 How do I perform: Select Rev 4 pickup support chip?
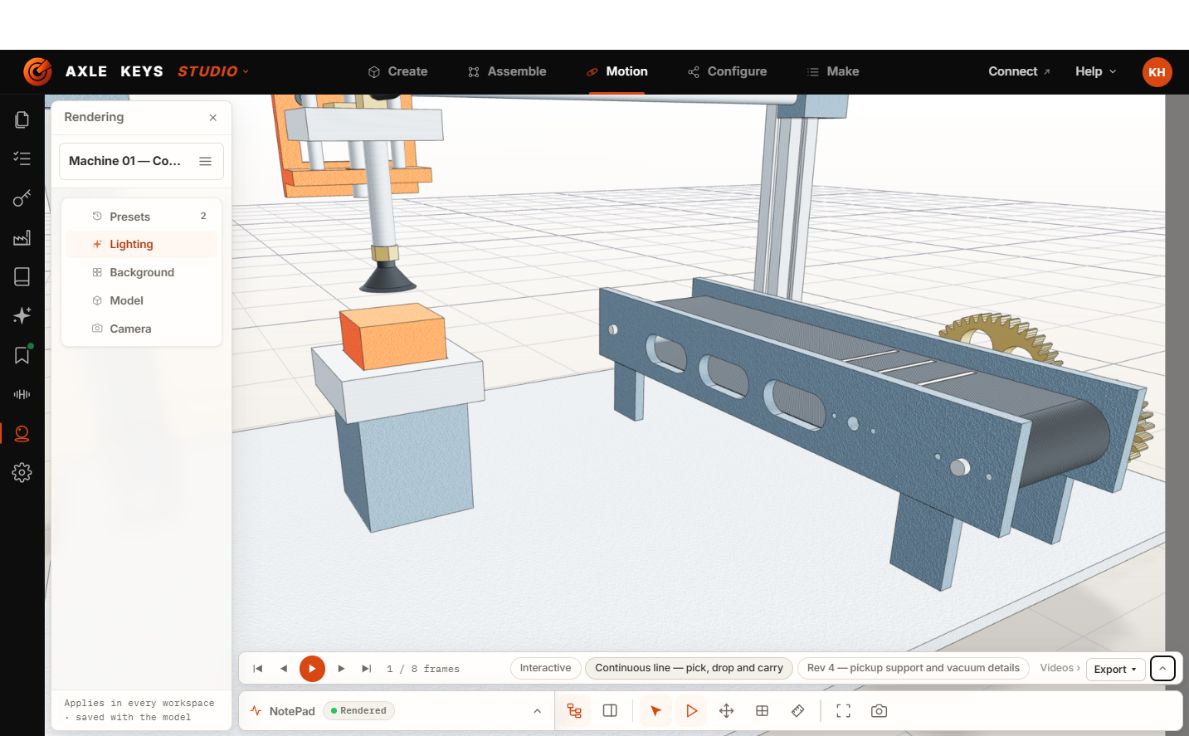(913, 669)
